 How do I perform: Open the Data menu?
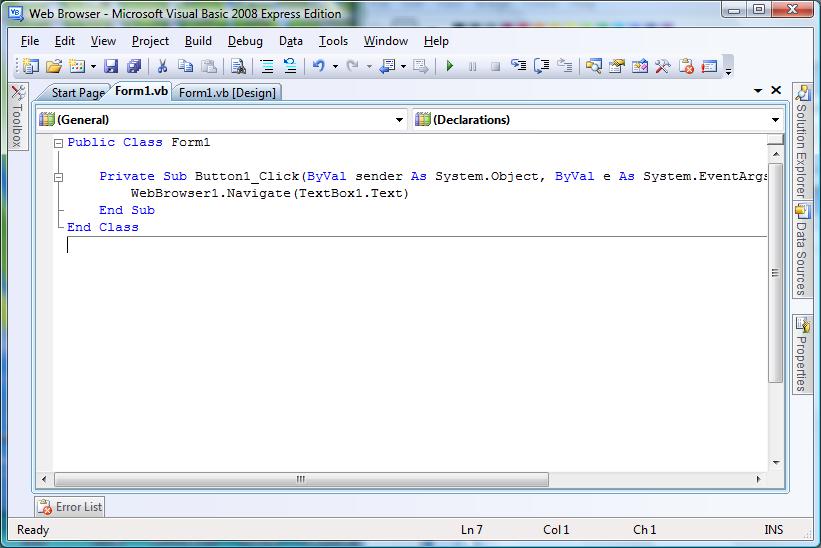click(291, 41)
